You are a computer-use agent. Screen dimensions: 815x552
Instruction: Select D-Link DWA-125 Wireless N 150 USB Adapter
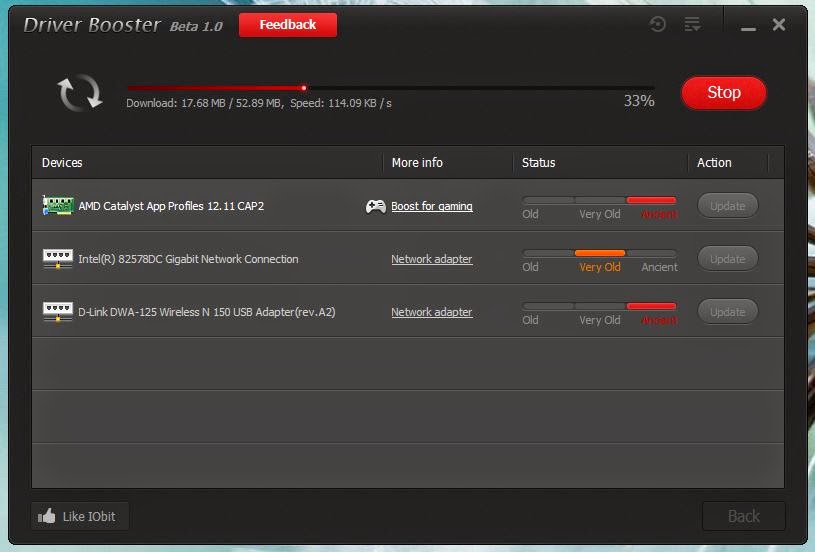coord(207,312)
